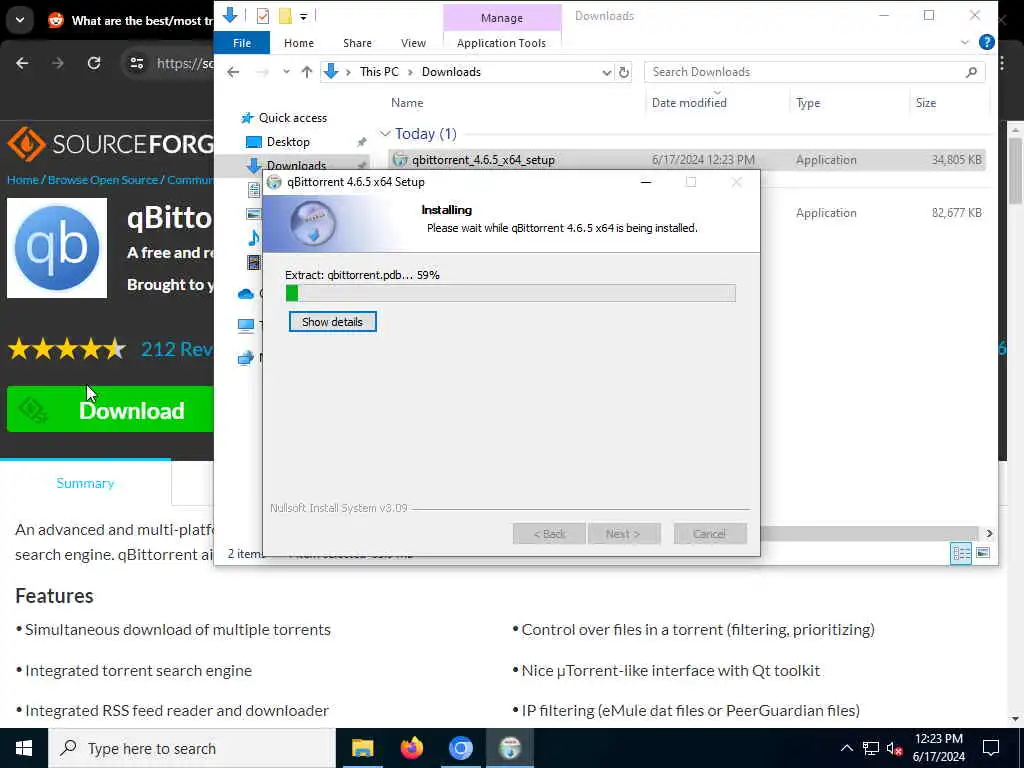Click Home breadcrumb link on SourceForge

tap(23, 180)
